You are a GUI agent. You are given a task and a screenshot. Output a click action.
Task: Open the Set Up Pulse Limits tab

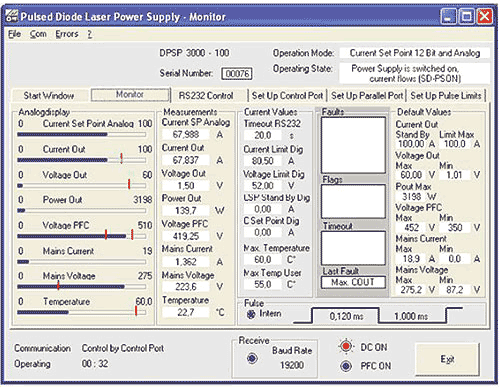(446, 96)
